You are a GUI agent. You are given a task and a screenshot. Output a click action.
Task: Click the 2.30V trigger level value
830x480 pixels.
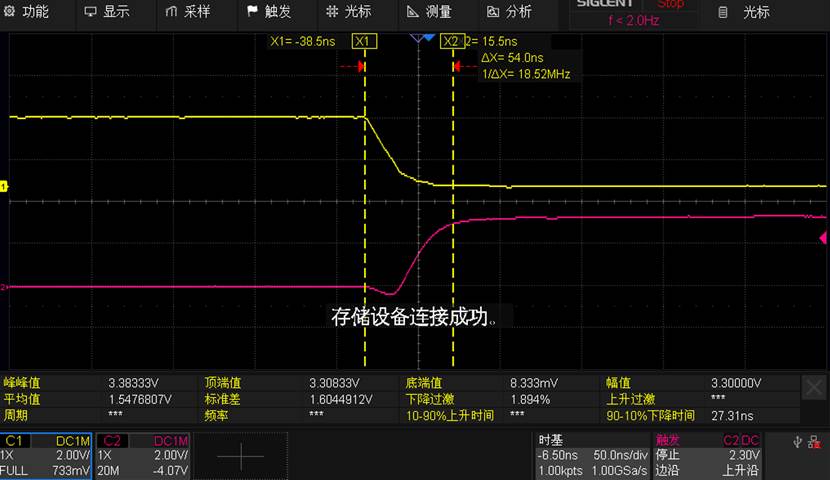click(744, 455)
